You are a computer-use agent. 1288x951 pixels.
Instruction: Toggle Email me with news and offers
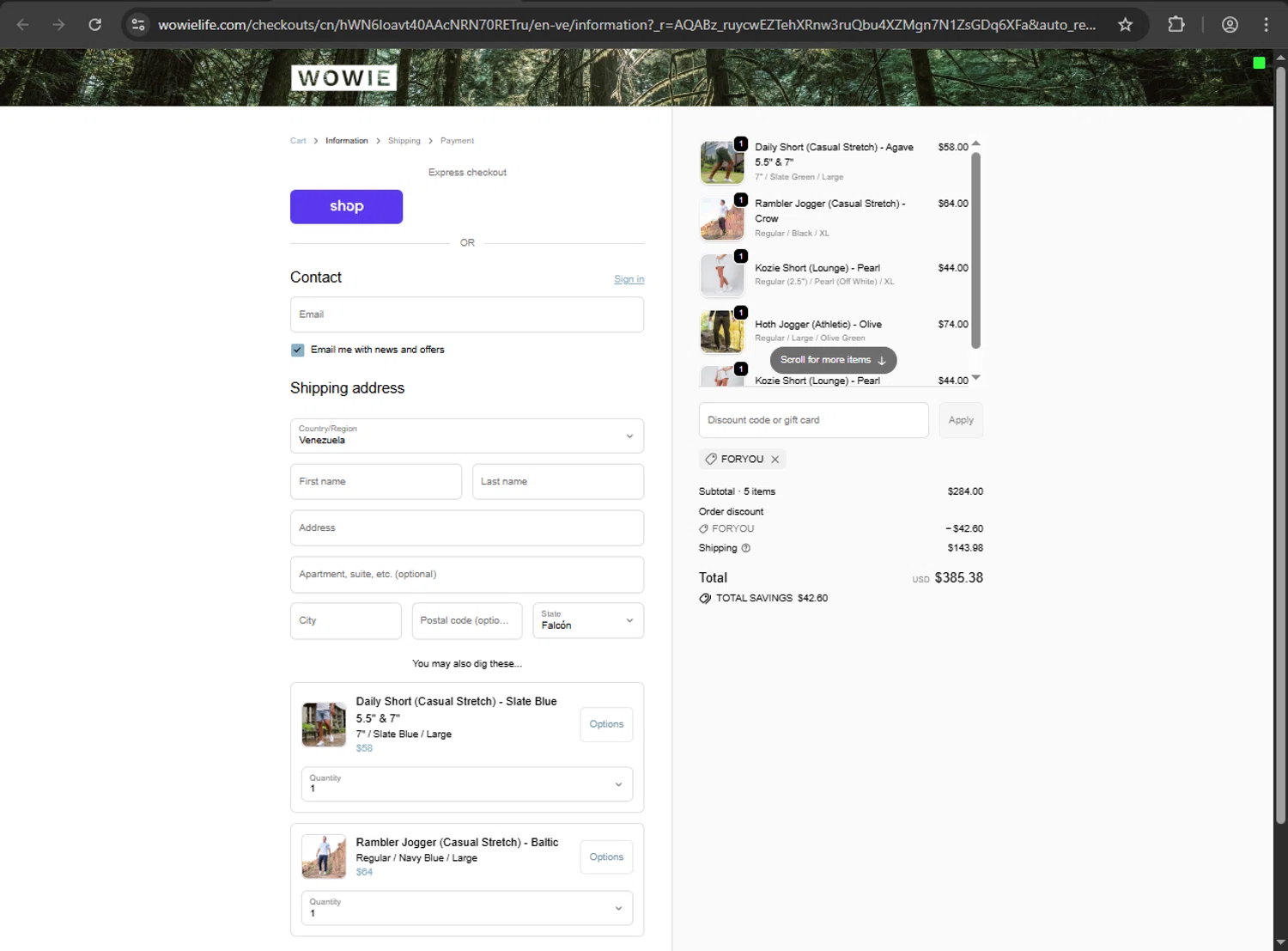pyautogui.click(x=297, y=351)
